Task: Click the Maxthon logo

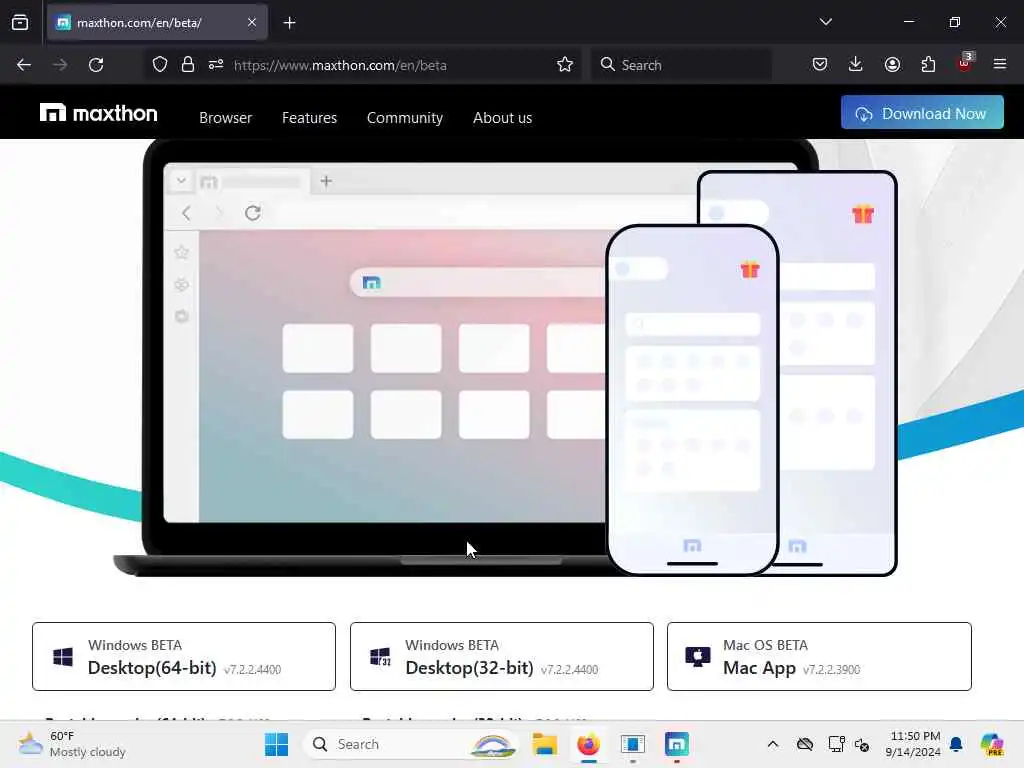Action: pyautogui.click(x=98, y=114)
